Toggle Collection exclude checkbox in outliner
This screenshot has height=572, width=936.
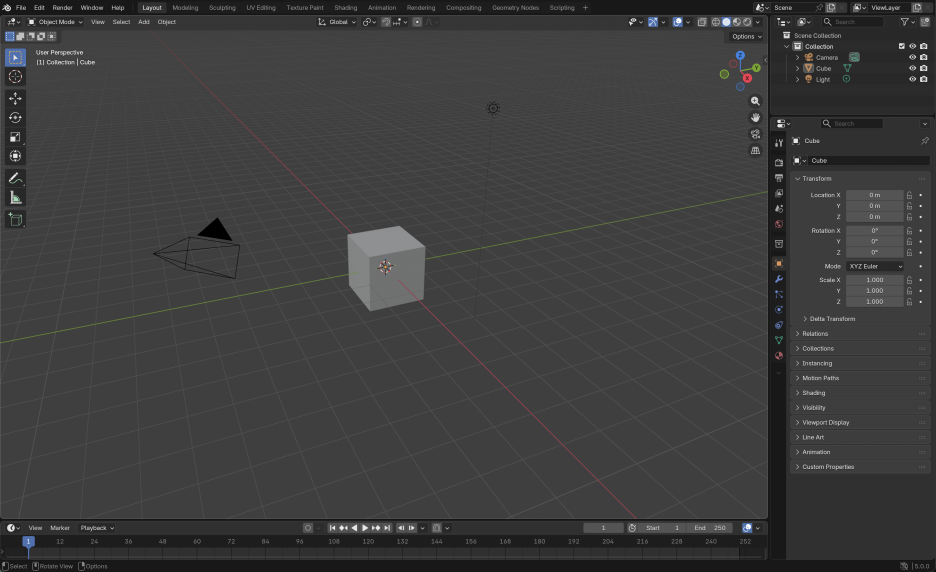[901, 47]
